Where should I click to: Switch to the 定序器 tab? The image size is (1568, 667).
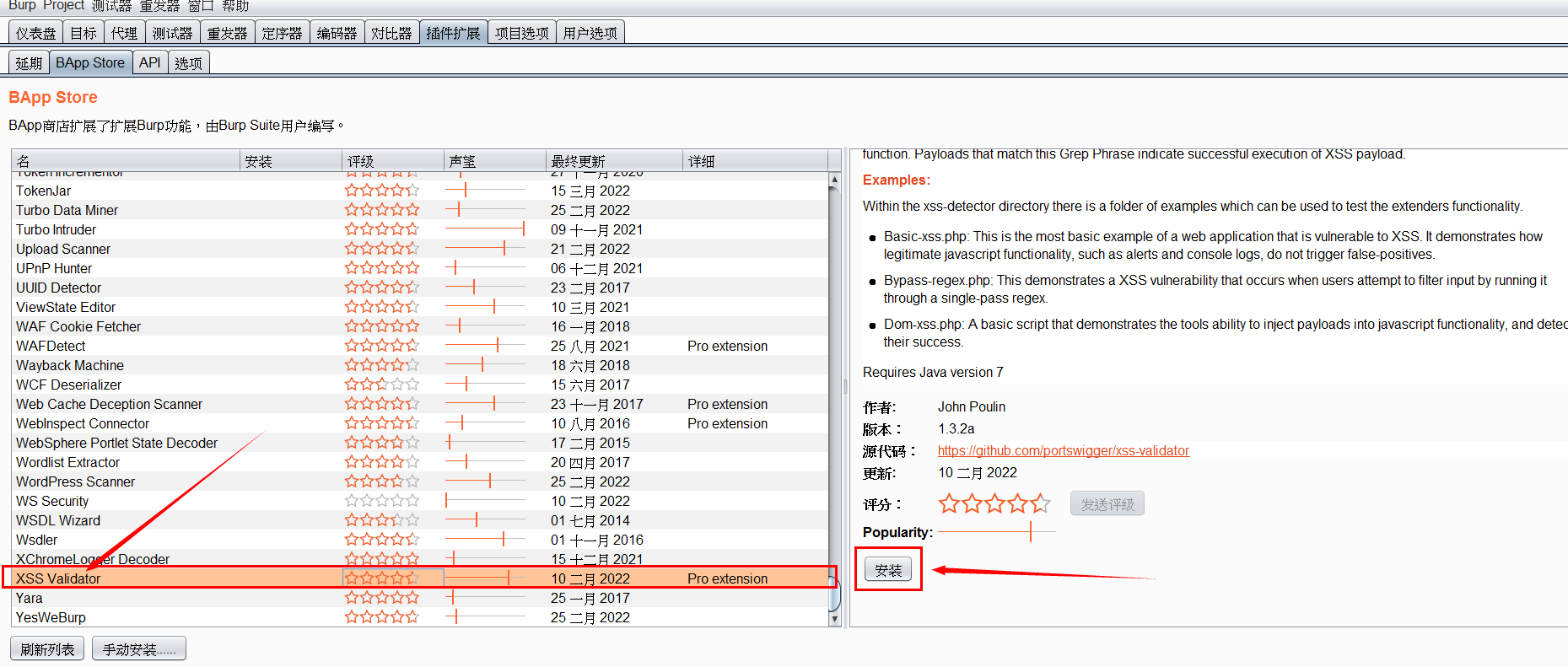point(282,33)
